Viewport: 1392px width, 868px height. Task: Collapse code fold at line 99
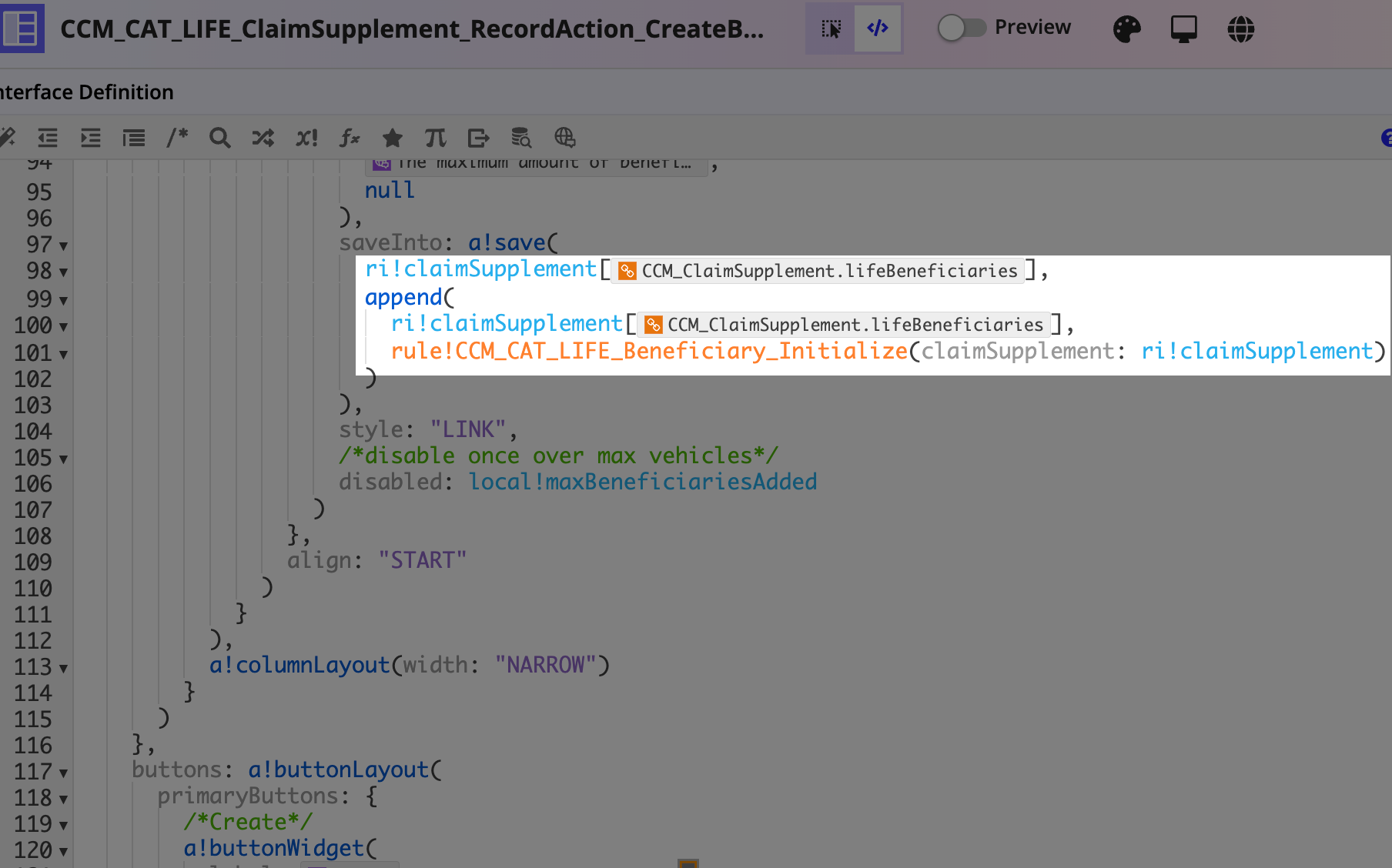pyautogui.click(x=63, y=300)
